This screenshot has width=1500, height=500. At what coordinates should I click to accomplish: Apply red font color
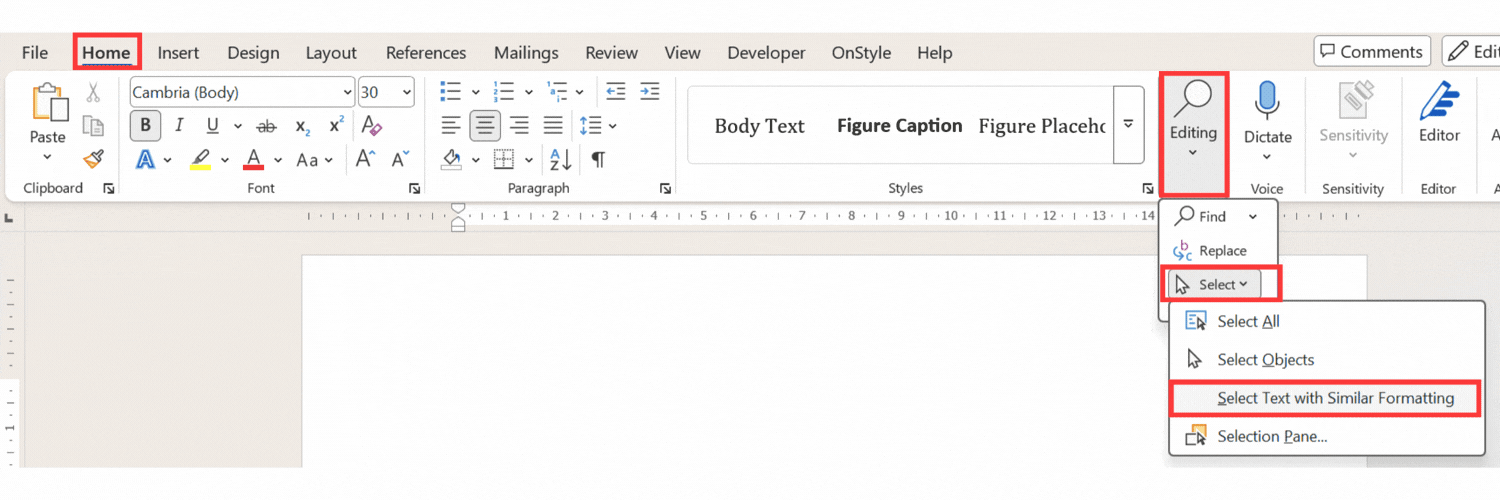pyautogui.click(x=254, y=159)
